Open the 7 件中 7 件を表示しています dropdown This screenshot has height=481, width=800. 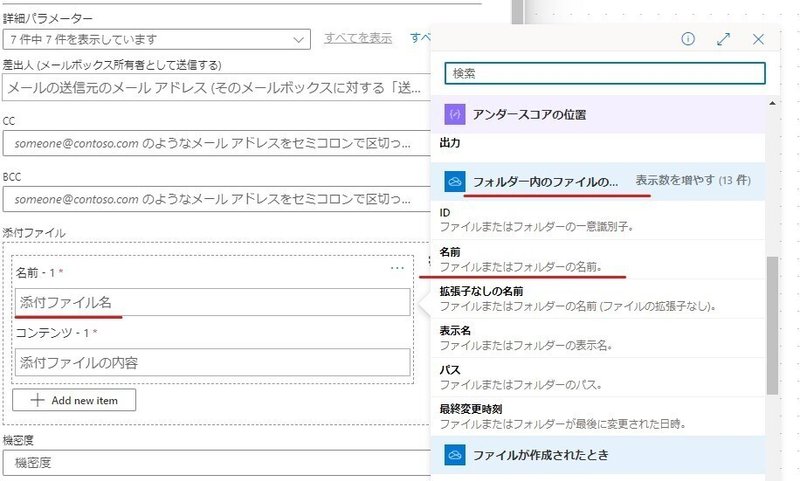point(156,39)
